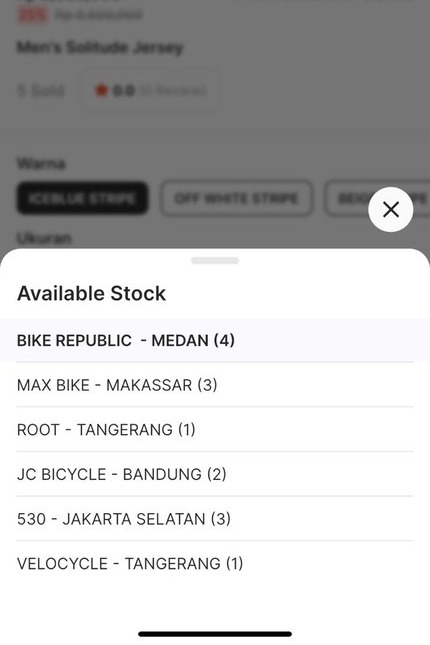The width and height of the screenshot is (430, 645).
Task: Open the Men's Solitude Jersey title
Action: point(100,47)
